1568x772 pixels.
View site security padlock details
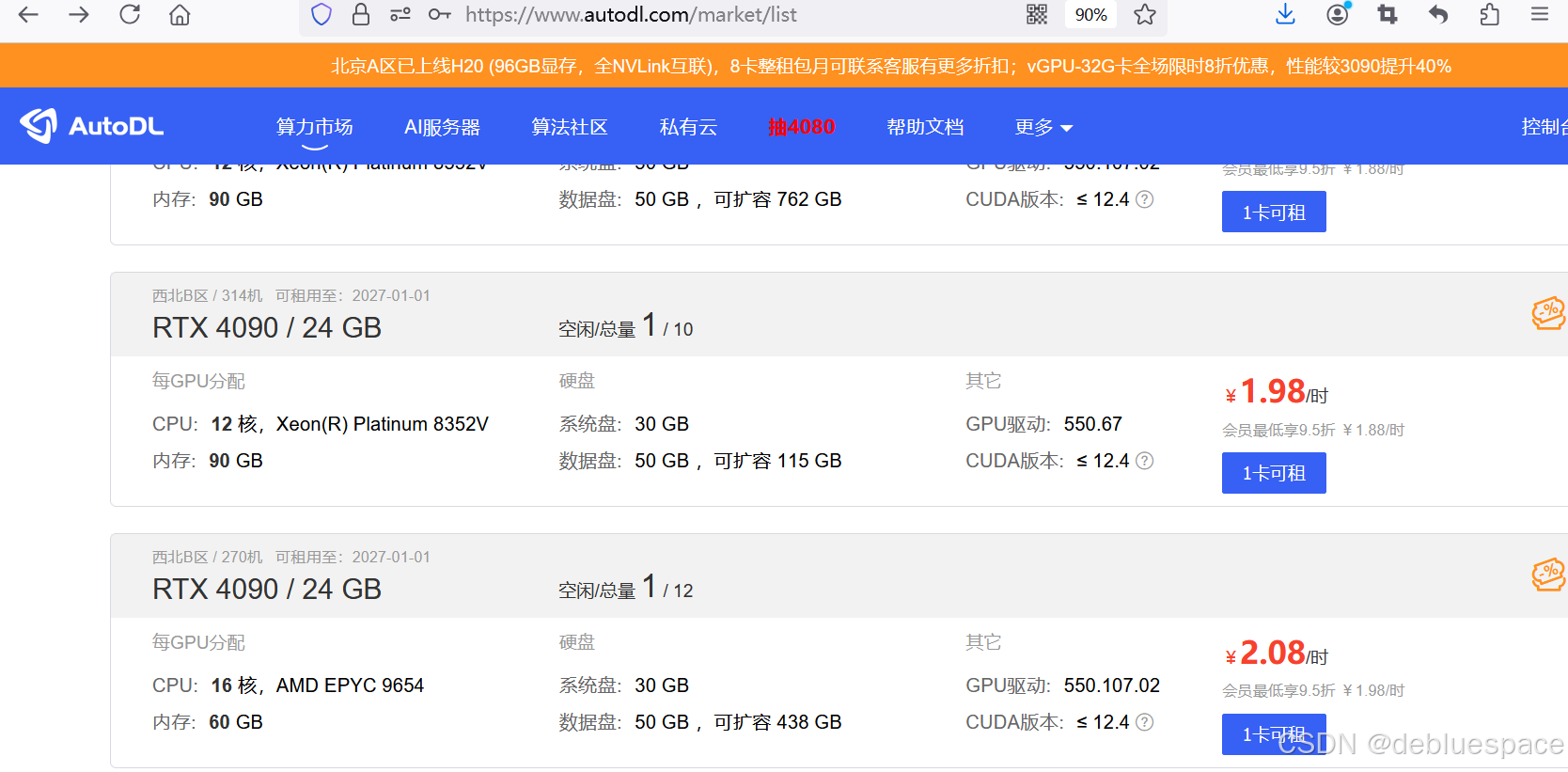(x=361, y=14)
